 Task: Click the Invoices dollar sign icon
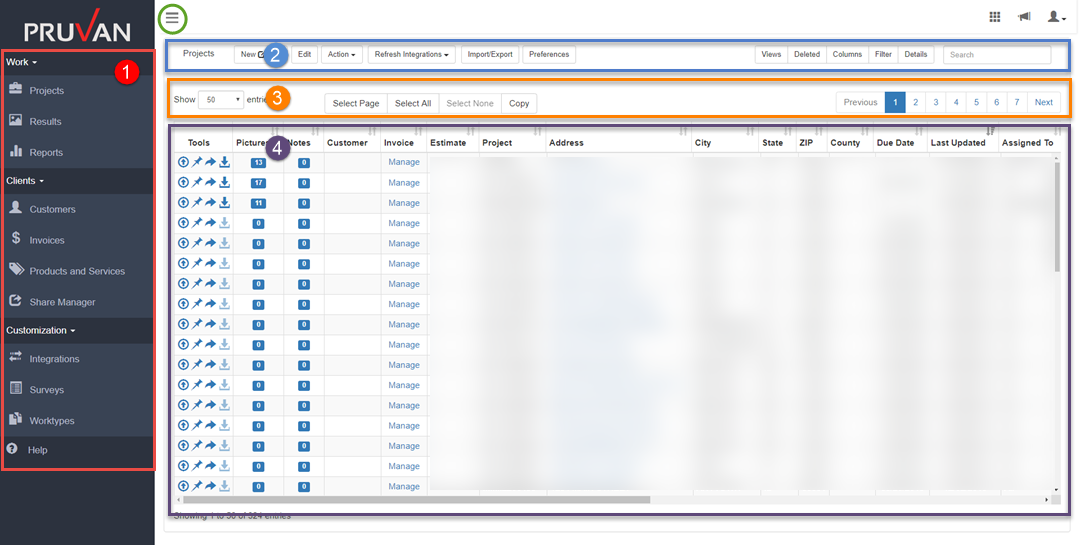coord(16,240)
